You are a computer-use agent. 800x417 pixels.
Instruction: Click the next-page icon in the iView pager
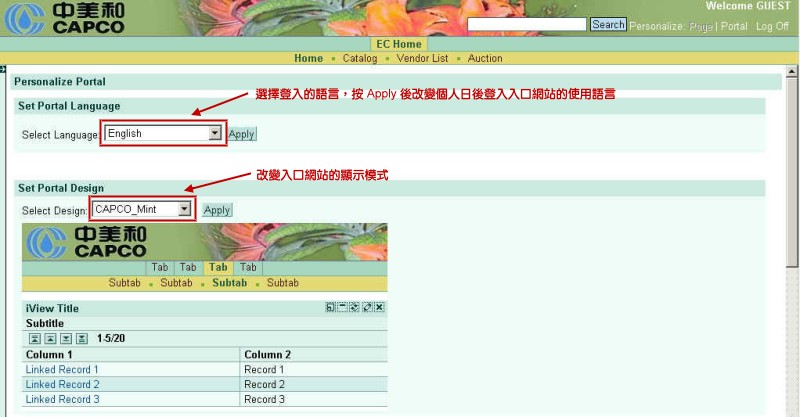pos(66,339)
